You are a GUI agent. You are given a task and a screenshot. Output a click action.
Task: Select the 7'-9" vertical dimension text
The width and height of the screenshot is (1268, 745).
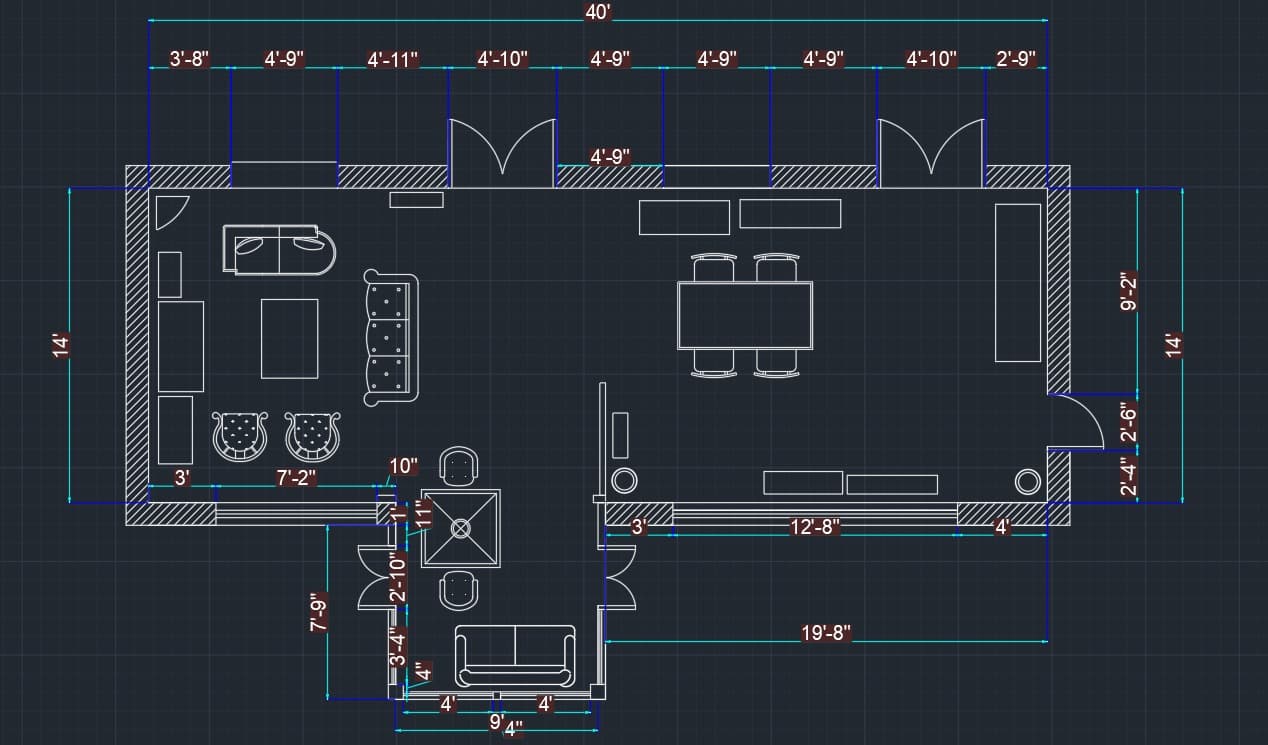(319, 612)
